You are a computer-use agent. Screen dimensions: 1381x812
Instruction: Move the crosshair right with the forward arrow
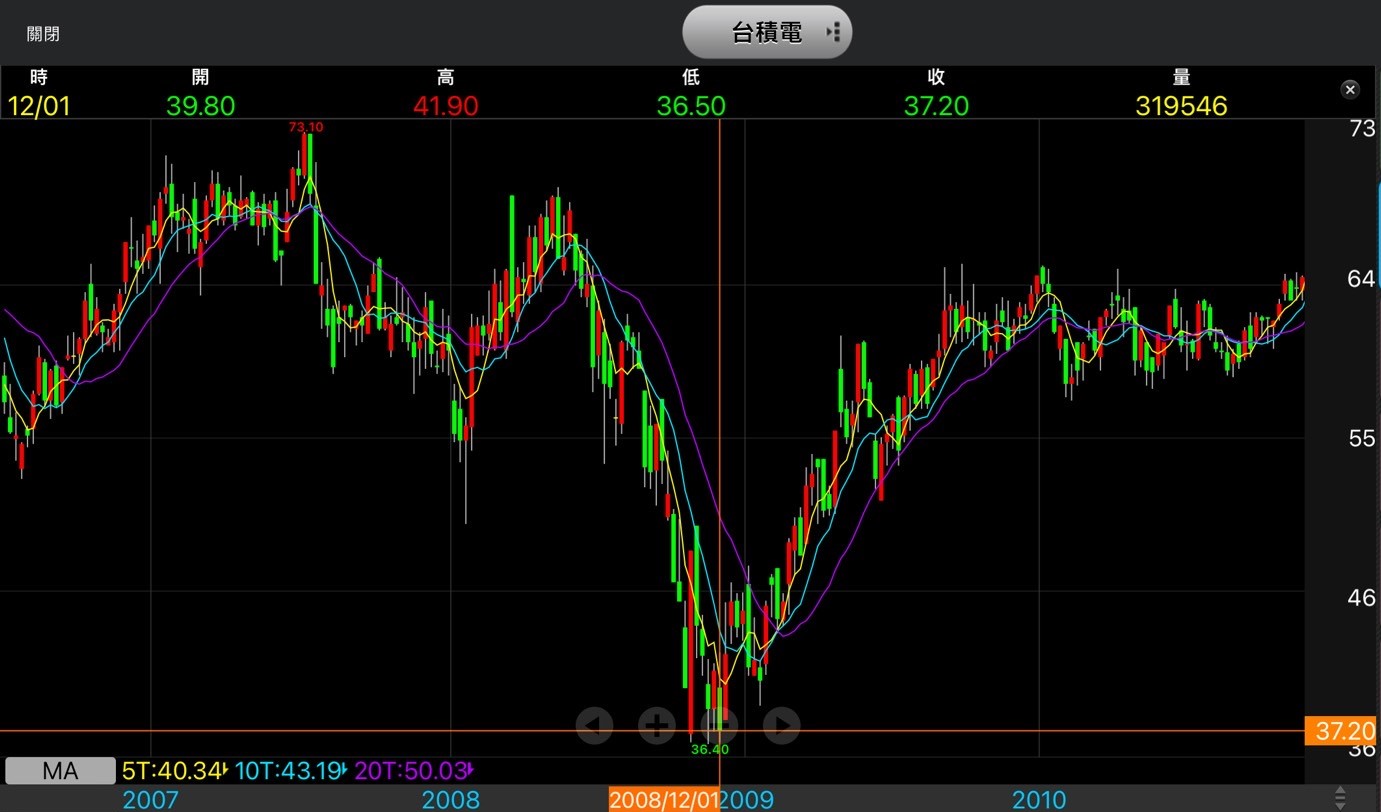click(x=781, y=725)
